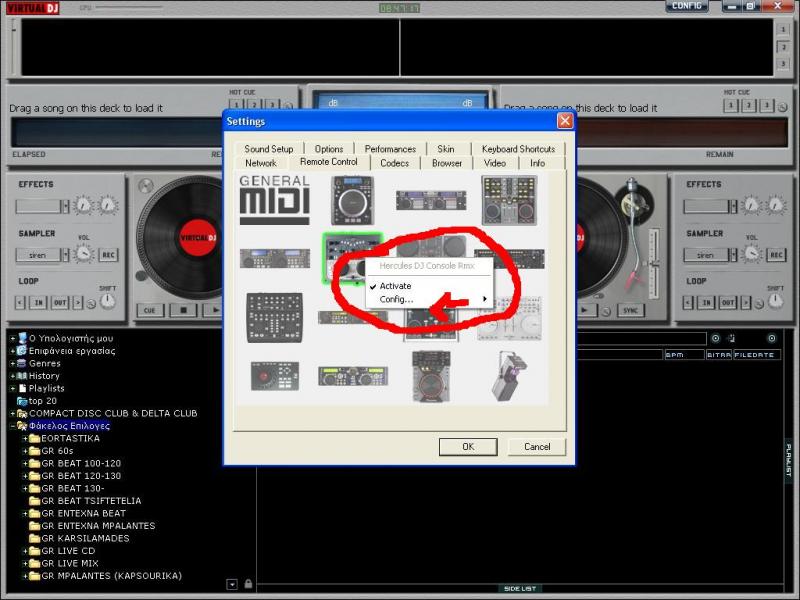Open the Codecs tab
The image size is (800, 600).
point(394,163)
